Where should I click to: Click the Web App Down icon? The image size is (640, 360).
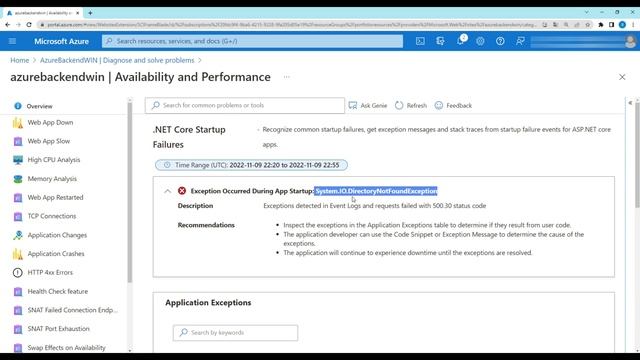click(x=18, y=122)
